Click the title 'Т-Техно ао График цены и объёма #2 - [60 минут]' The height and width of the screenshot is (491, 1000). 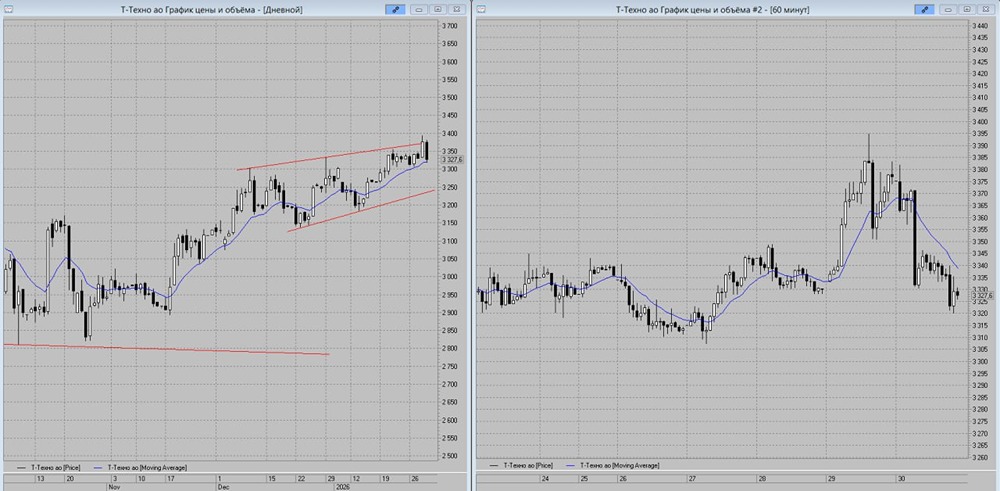click(x=710, y=10)
